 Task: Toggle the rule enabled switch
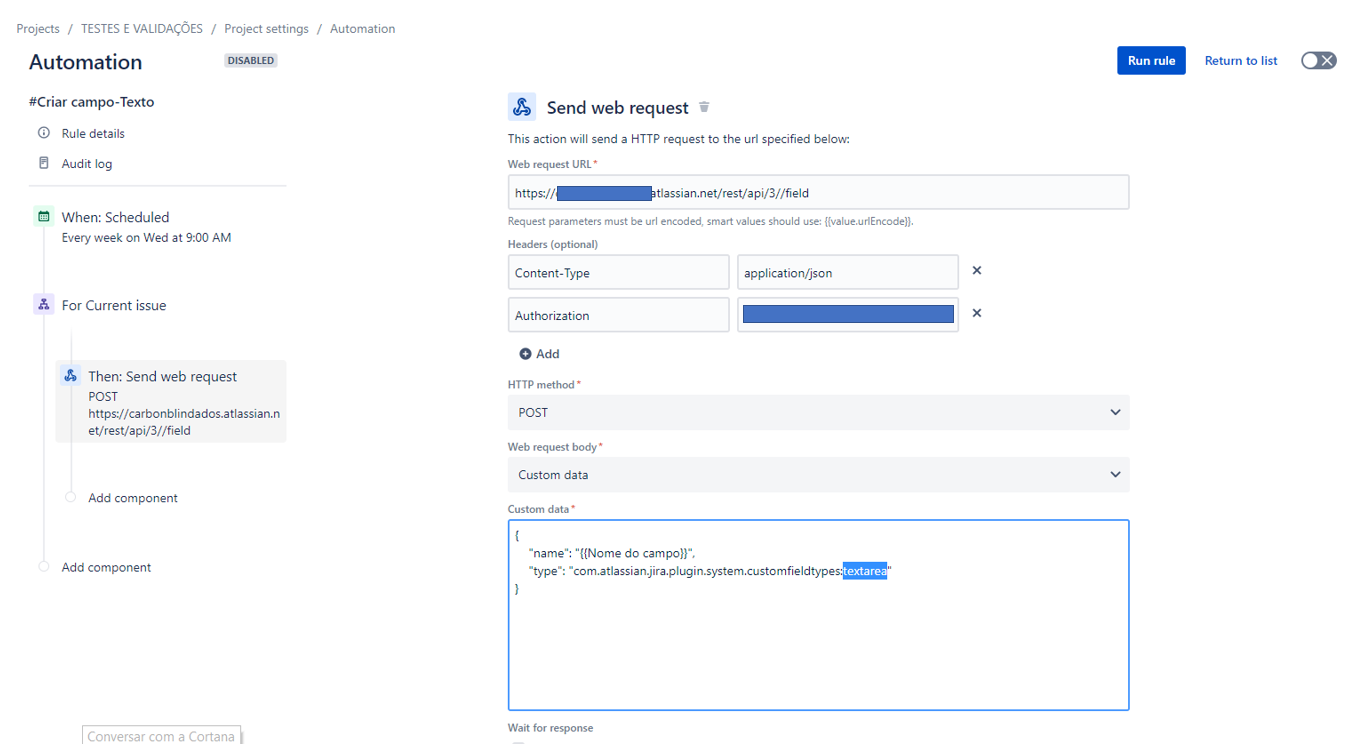click(x=1318, y=61)
